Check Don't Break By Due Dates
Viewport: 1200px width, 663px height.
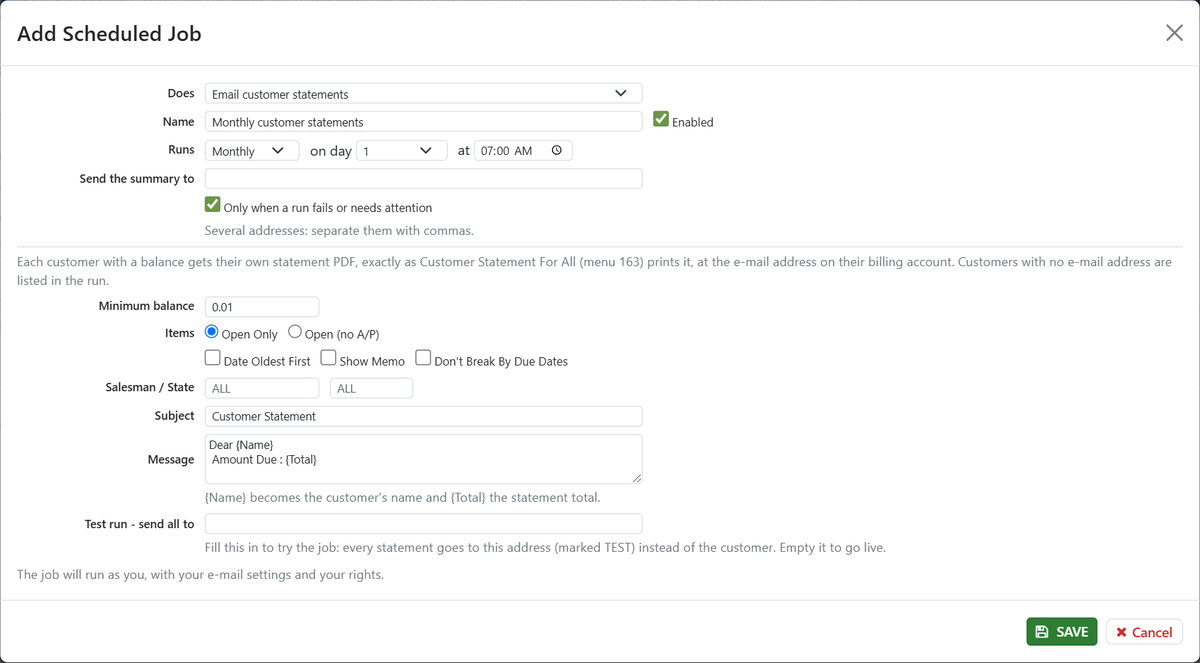[423, 358]
